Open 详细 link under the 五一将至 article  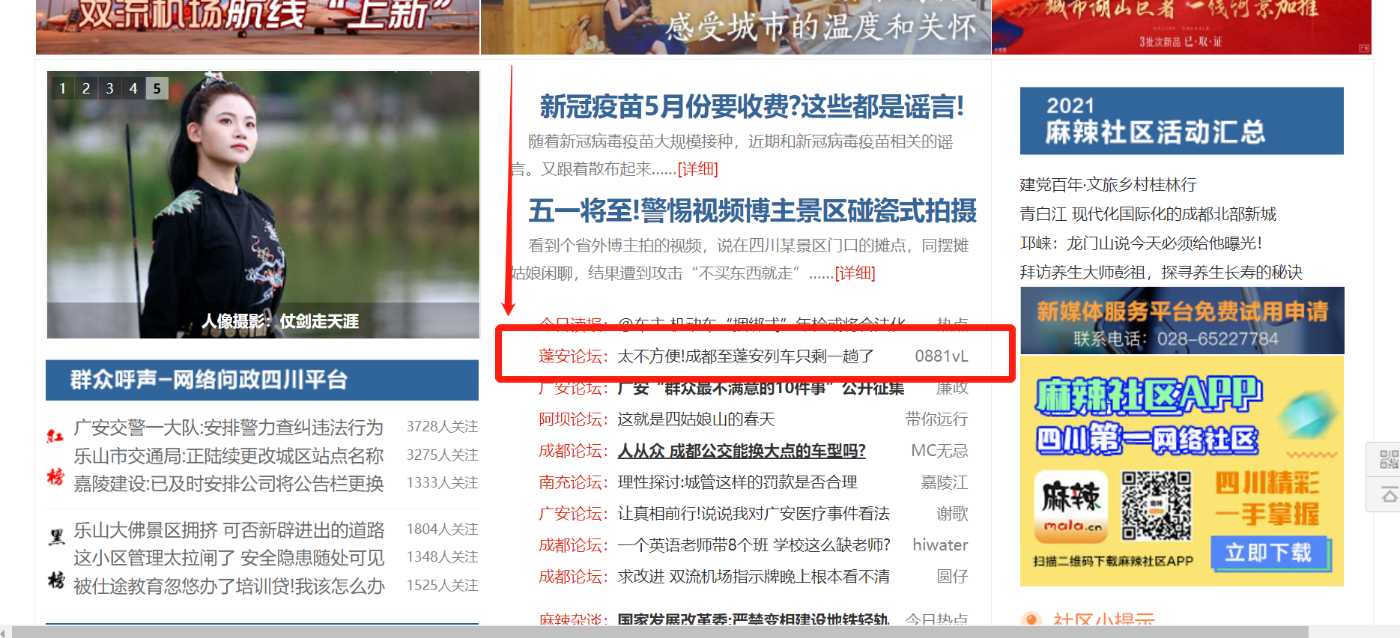click(855, 272)
